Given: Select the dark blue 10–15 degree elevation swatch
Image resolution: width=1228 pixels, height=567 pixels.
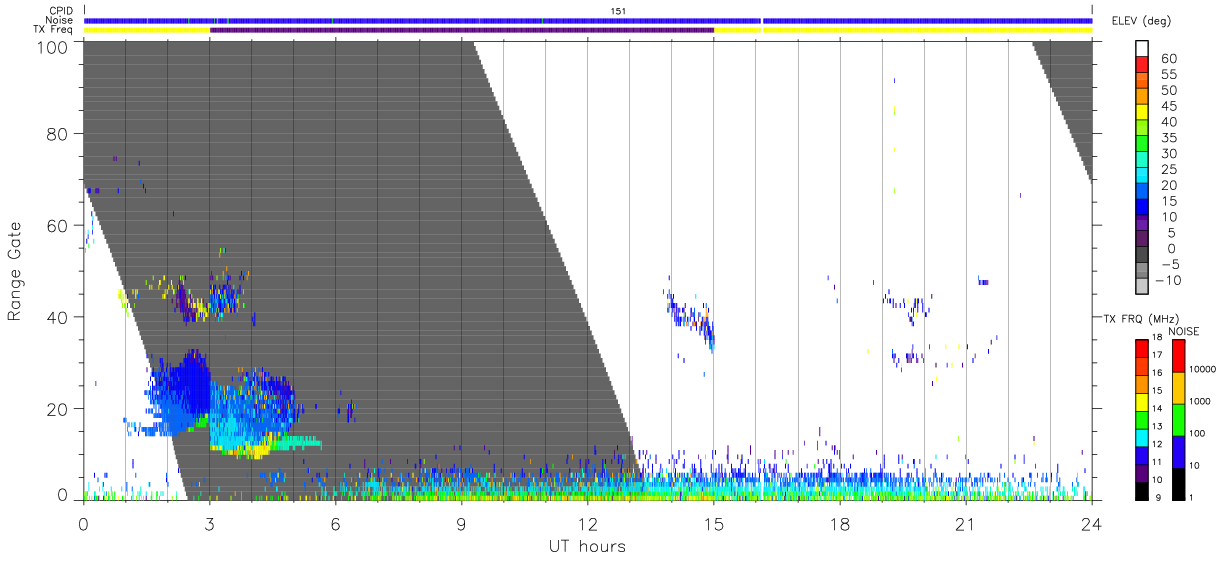Looking at the screenshot, I should tap(1142, 209).
